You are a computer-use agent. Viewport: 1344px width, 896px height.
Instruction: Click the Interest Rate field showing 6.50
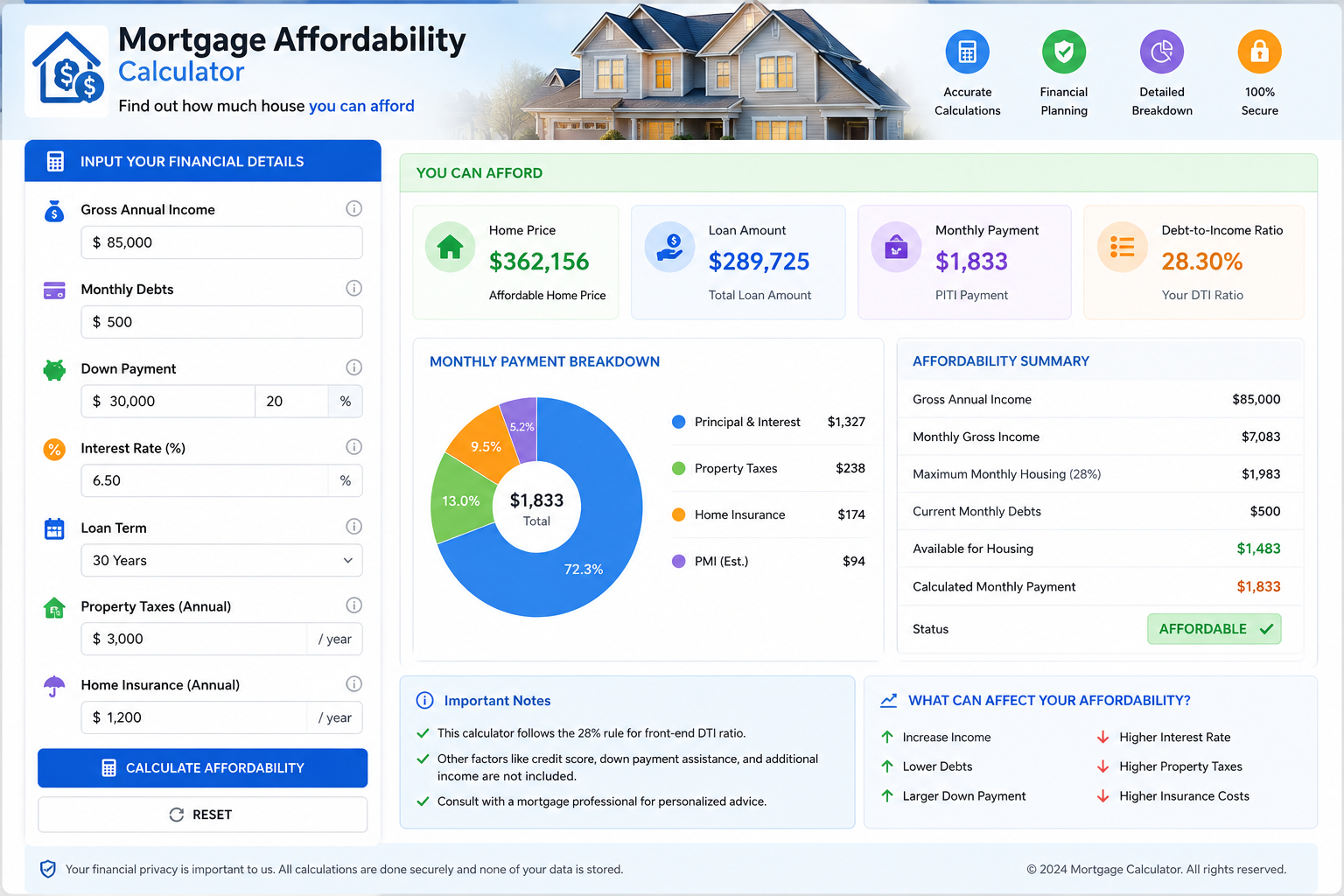tap(205, 480)
